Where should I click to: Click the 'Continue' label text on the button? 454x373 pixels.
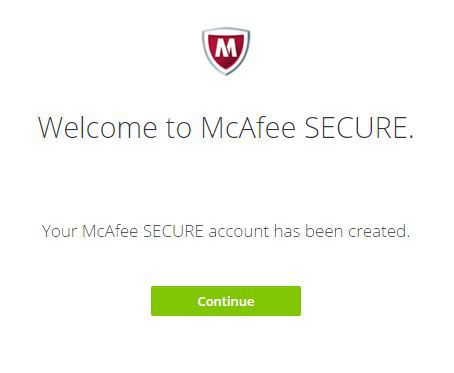point(226,301)
